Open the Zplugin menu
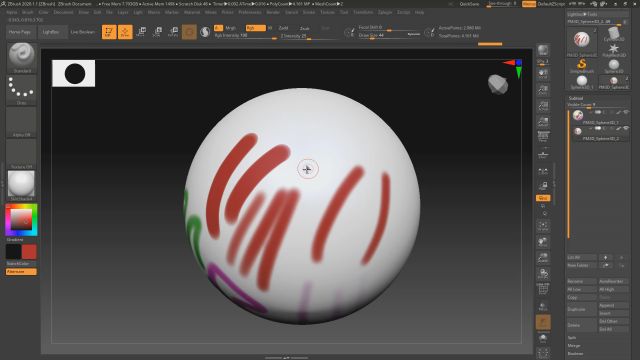Viewport: 640px width, 360px height. [384, 12]
